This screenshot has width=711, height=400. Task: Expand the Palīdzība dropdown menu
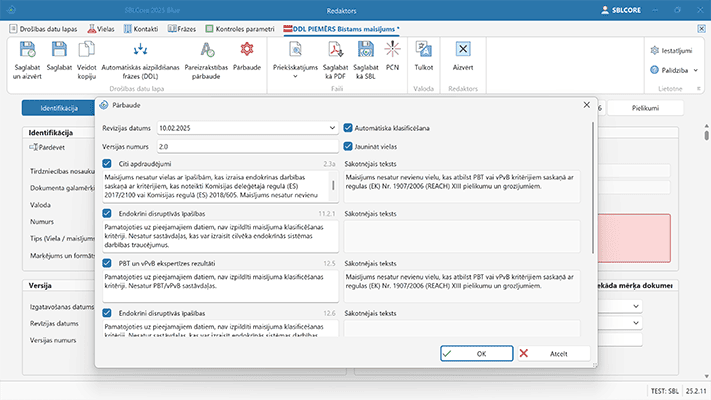[x=696, y=72]
